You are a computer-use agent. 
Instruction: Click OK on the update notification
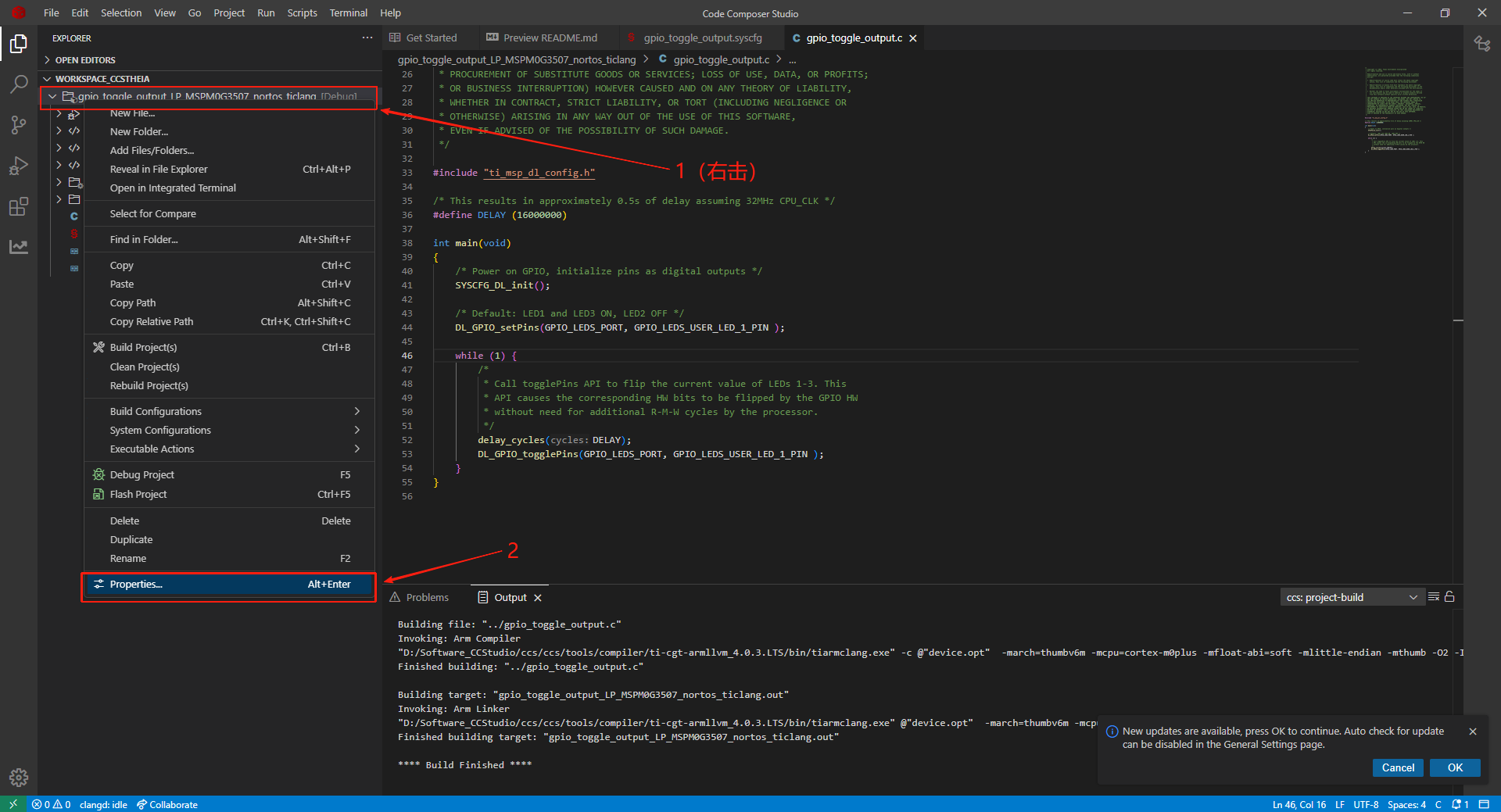pos(1455,767)
